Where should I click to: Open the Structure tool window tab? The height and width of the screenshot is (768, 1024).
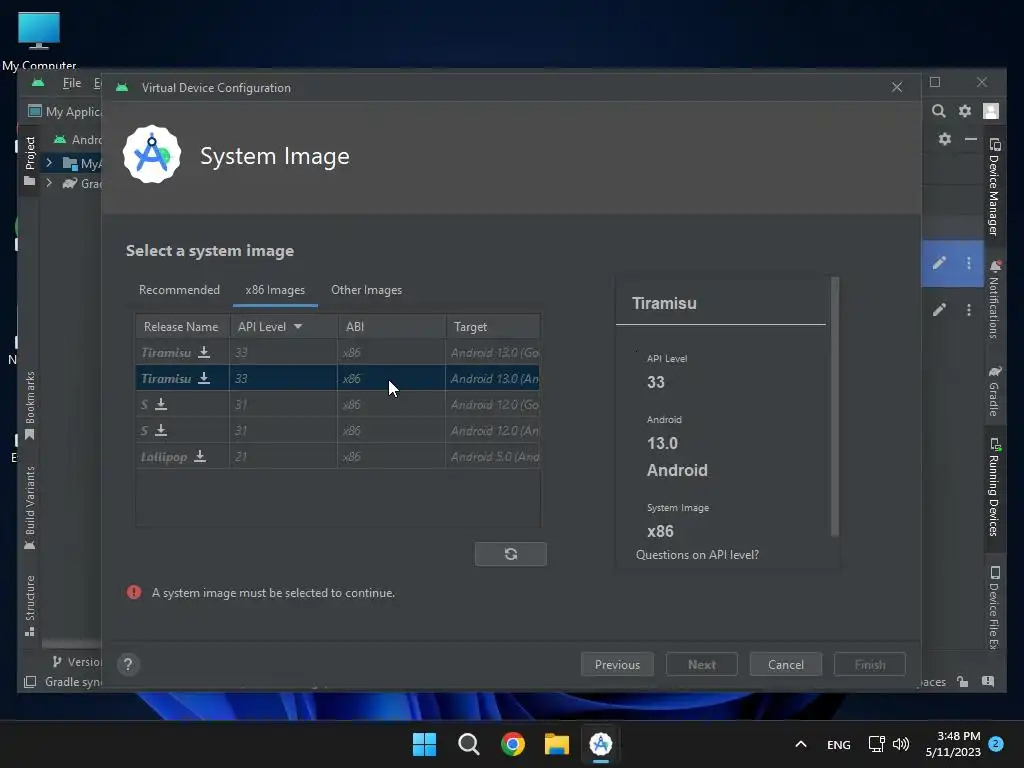(x=29, y=605)
